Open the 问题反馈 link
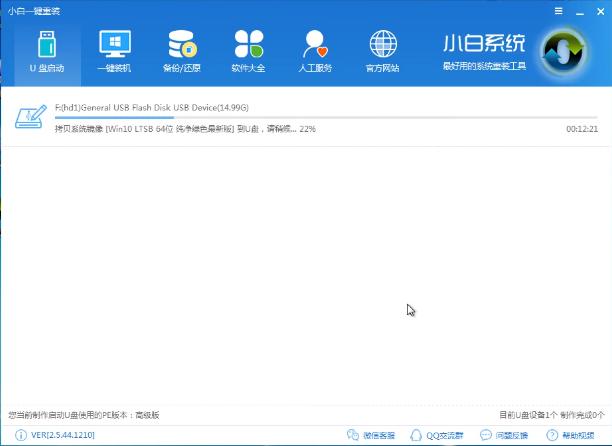Viewport: 612px width, 446px height. pos(512,435)
